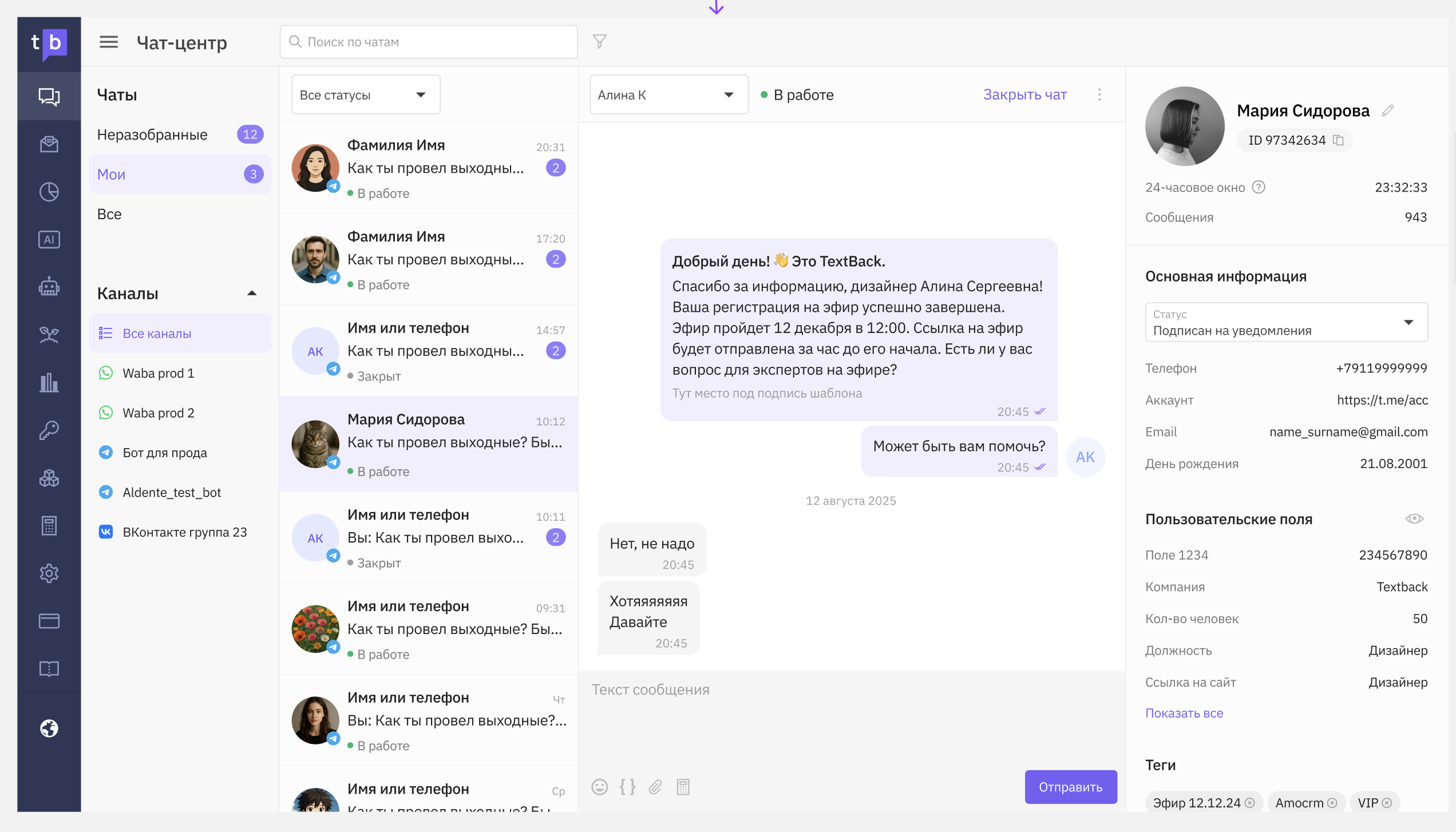Select 'Waba prod 1' channel
1456x832 pixels.
(159, 373)
